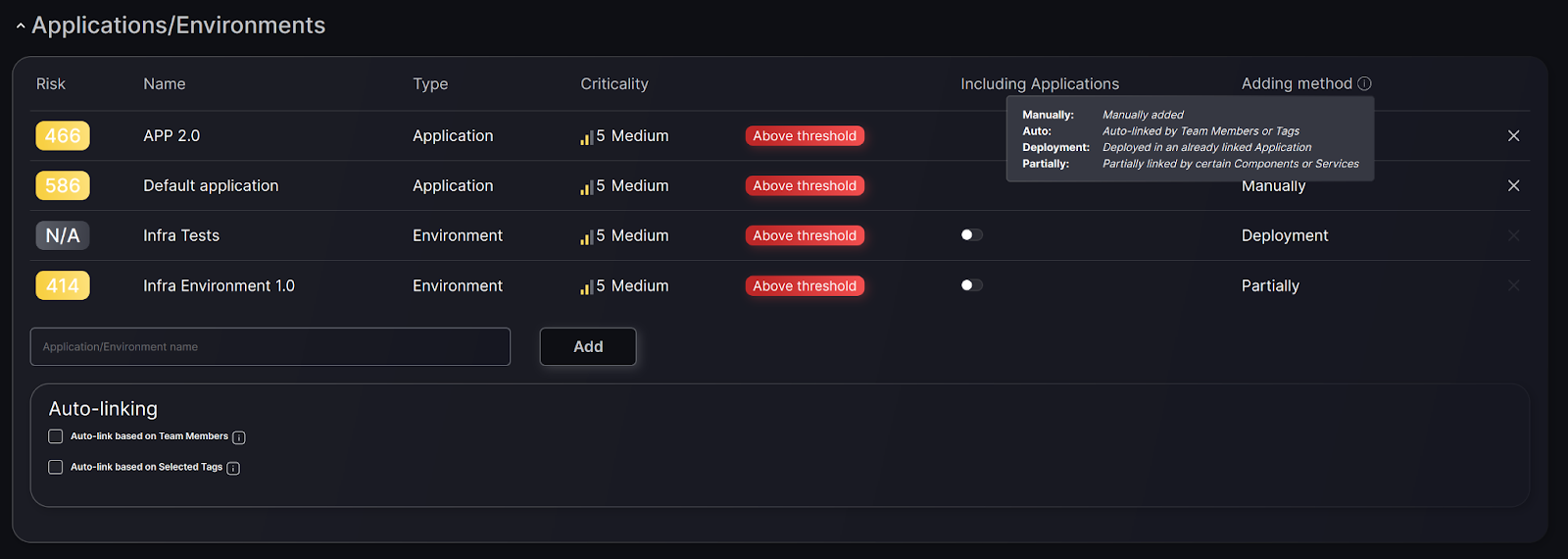Viewport: 1568px width, 559px height.
Task: Click the Adding method info icon
Action: tap(1364, 83)
